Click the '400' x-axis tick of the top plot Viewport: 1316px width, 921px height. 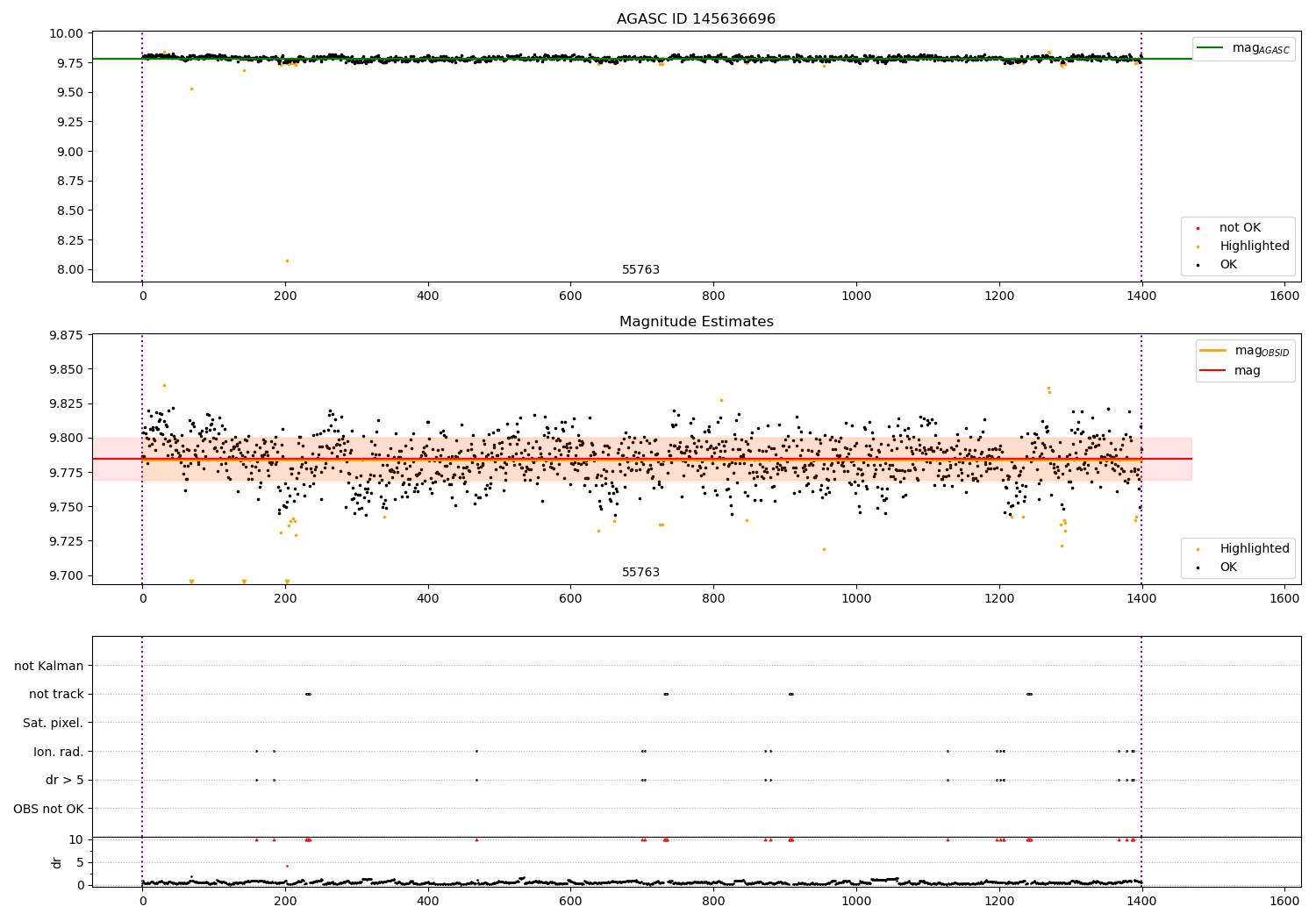pyautogui.click(x=428, y=296)
